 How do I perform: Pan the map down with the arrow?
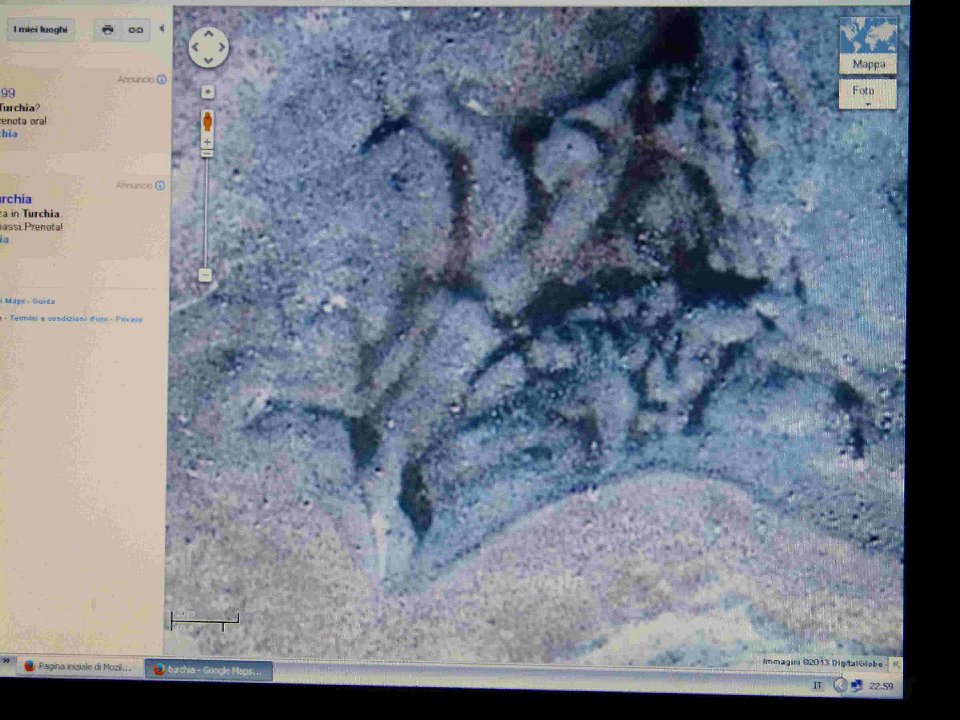[x=208, y=59]
